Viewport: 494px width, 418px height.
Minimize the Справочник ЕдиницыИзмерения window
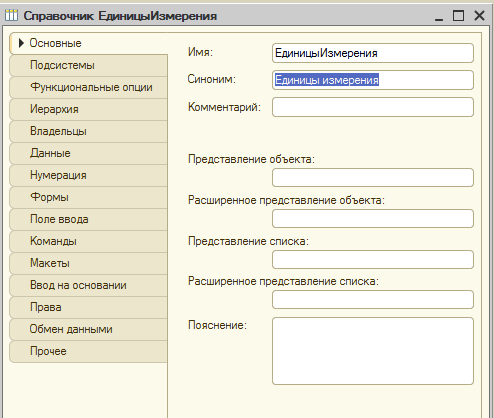(439, 16)
